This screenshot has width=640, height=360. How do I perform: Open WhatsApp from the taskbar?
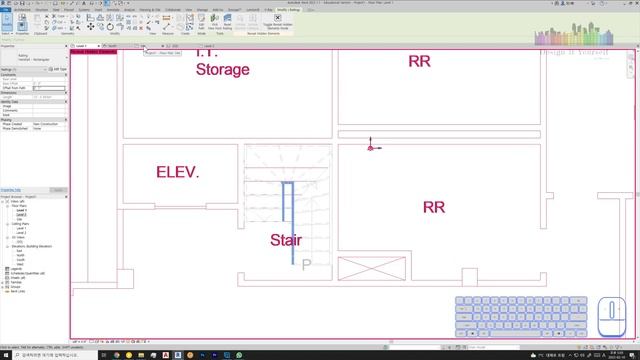click(239, 356)
